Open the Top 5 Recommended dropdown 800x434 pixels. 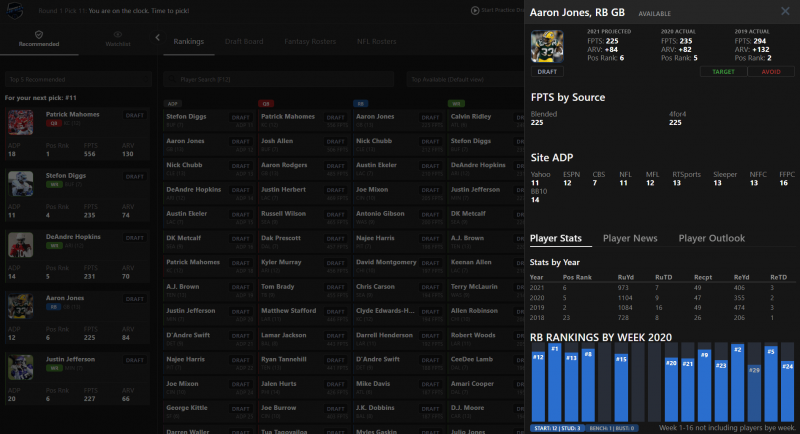point(78,80)
